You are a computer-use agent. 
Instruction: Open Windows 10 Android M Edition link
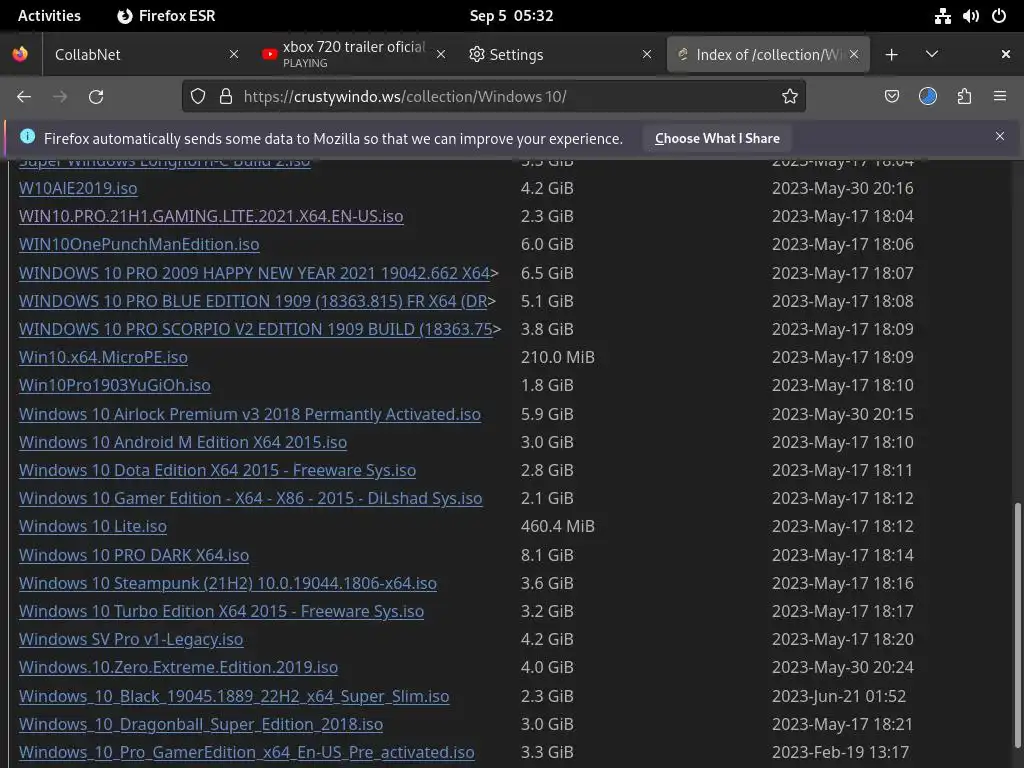183,442
